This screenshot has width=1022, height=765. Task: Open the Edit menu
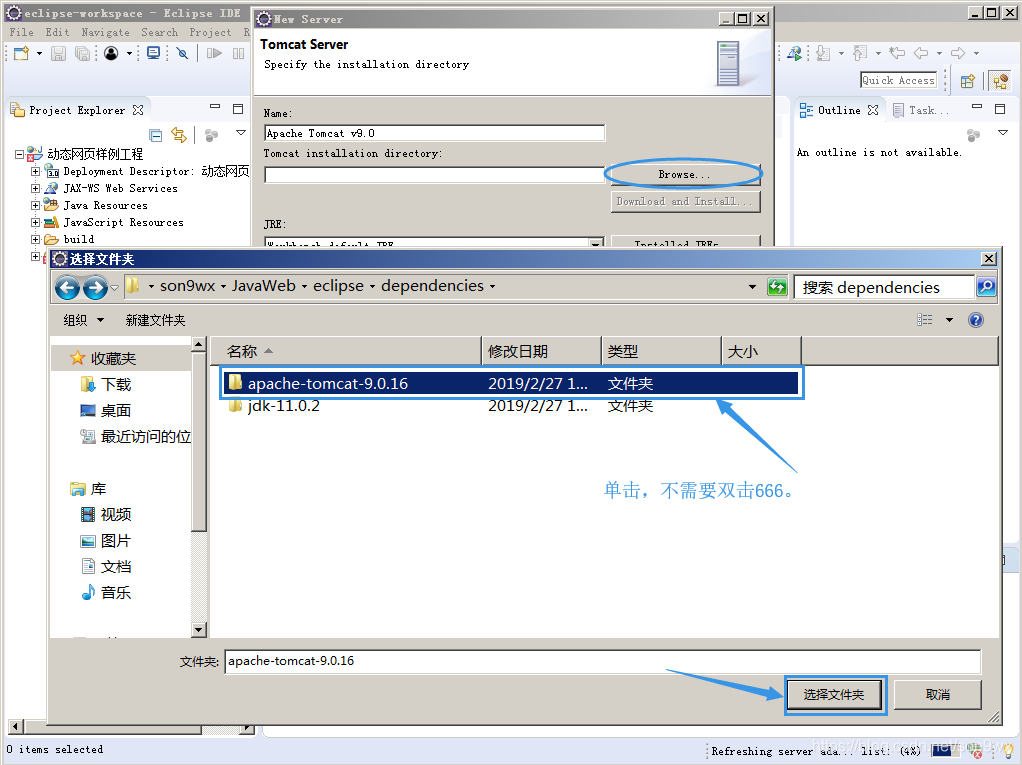tap(57, 32)
